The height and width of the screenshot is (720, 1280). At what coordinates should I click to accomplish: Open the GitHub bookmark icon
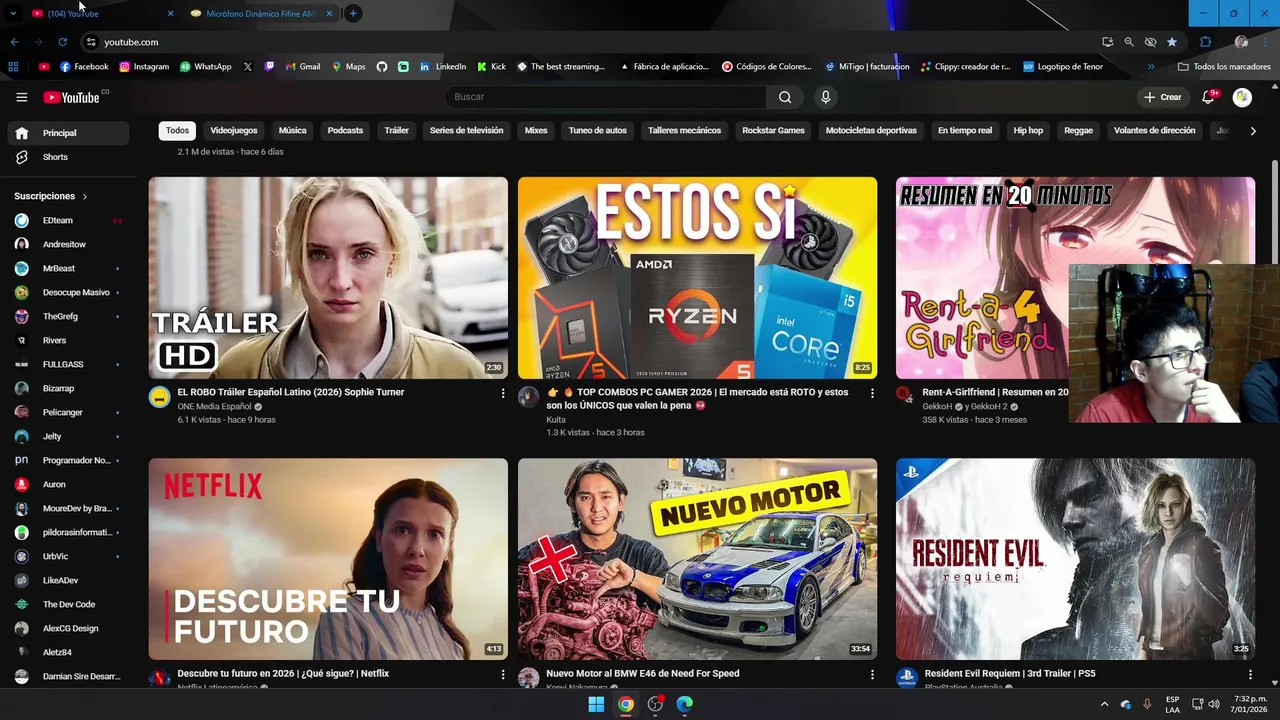382,67
